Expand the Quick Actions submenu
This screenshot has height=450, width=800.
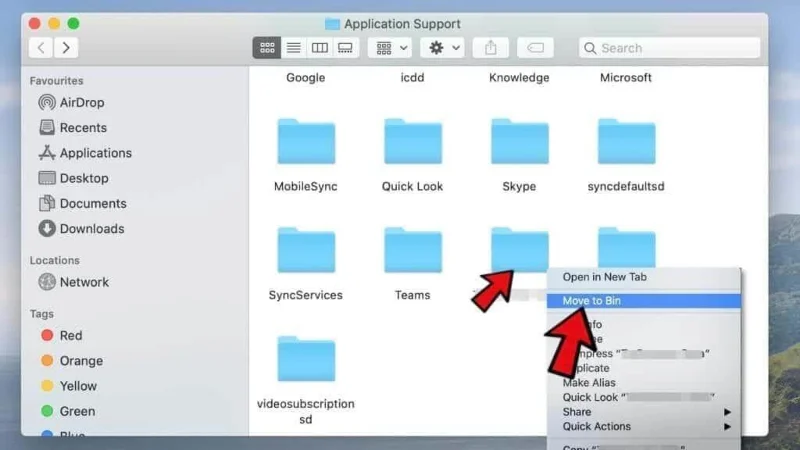(644, 427)
